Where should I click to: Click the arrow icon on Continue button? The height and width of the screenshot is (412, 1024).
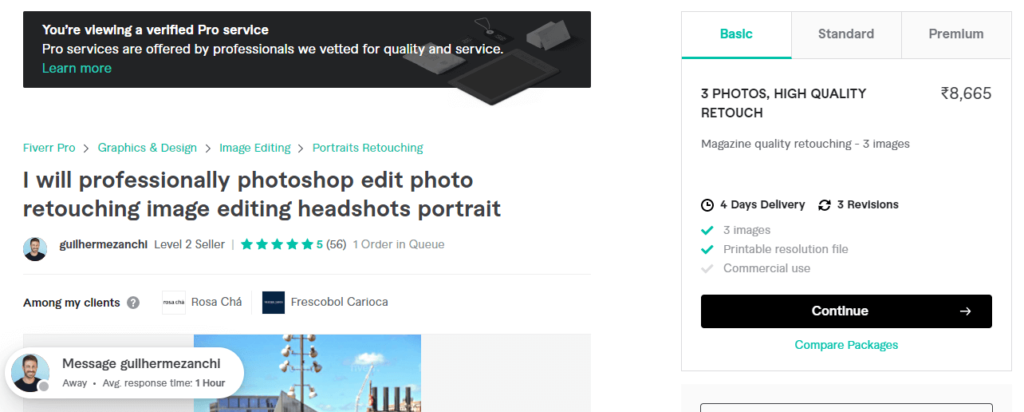(x=965, y=311)
